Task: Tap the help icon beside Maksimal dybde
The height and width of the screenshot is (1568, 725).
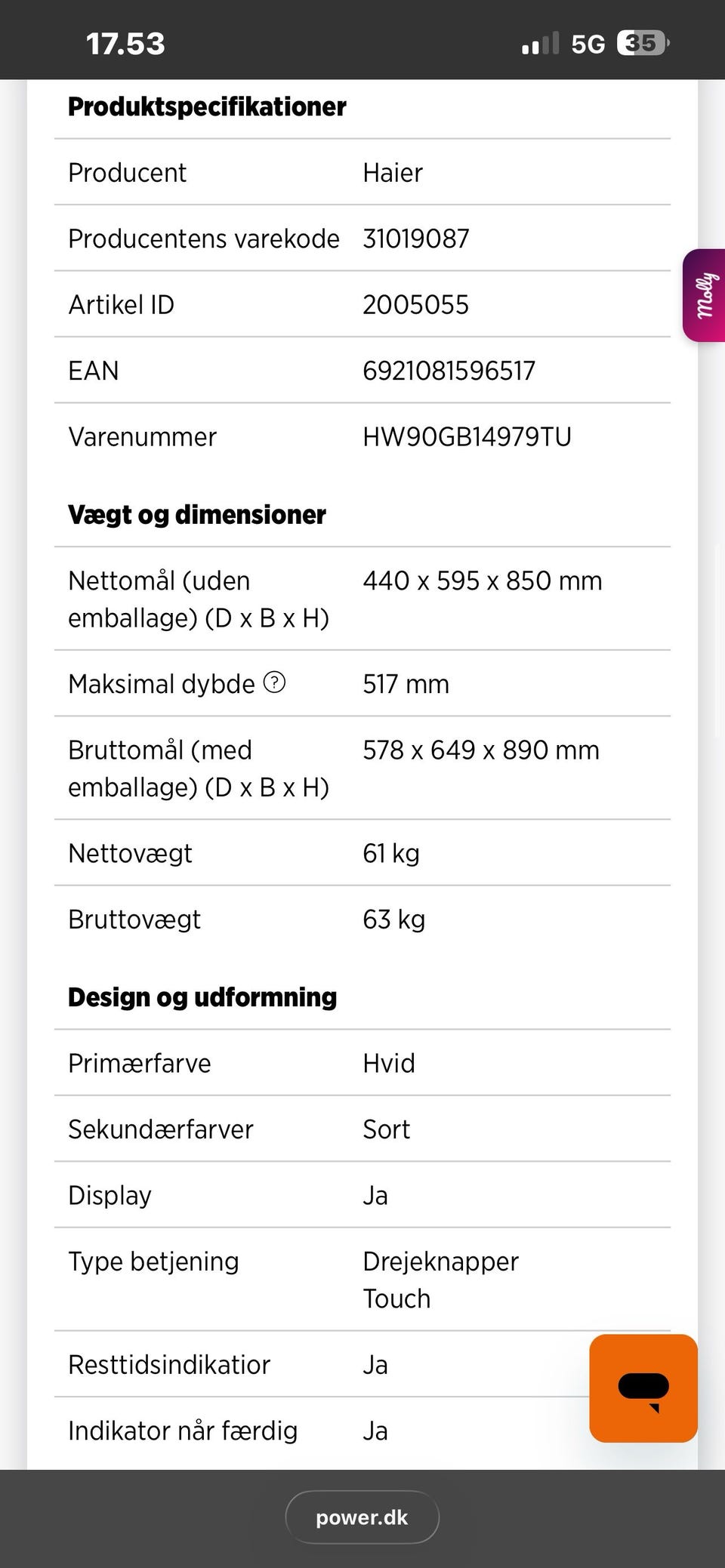Action: [x=274, y=682]
